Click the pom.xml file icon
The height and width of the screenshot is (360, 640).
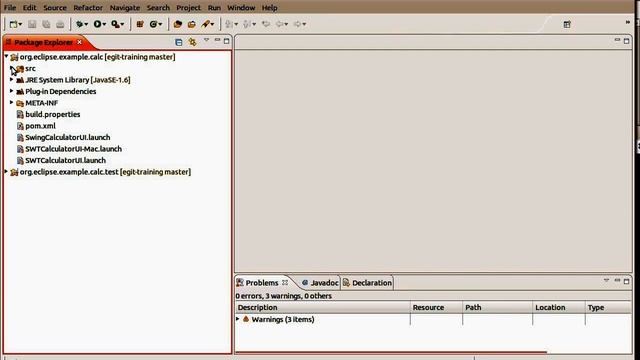(x=20, y=126)
